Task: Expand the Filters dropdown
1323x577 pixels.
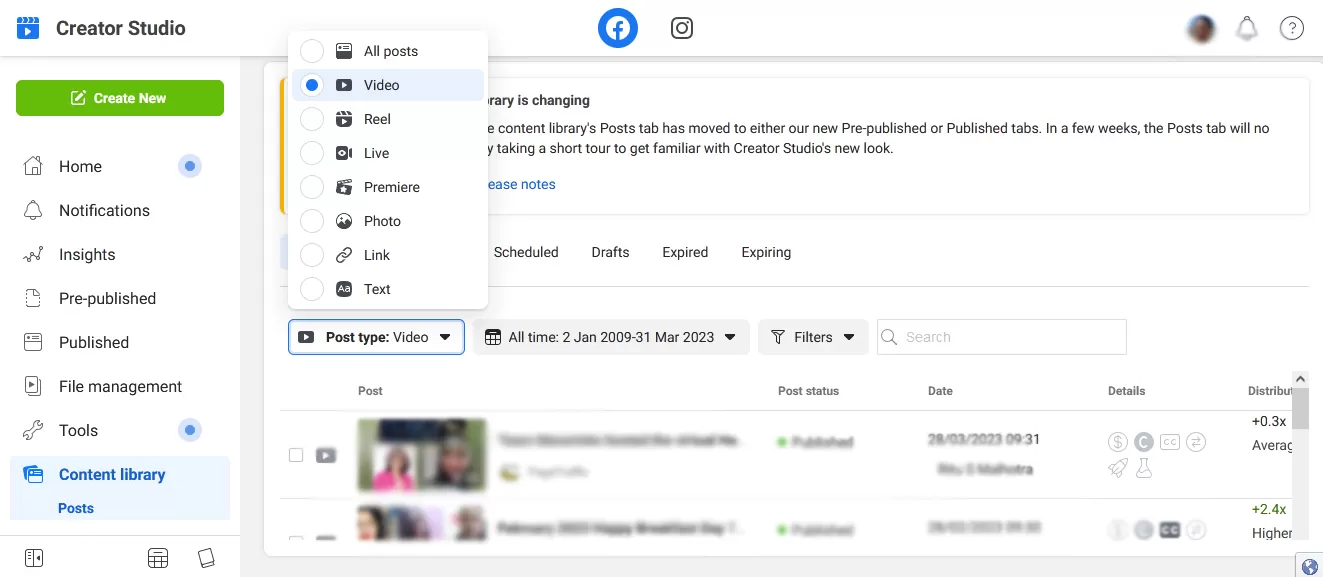Action: [x=812, y=337]
